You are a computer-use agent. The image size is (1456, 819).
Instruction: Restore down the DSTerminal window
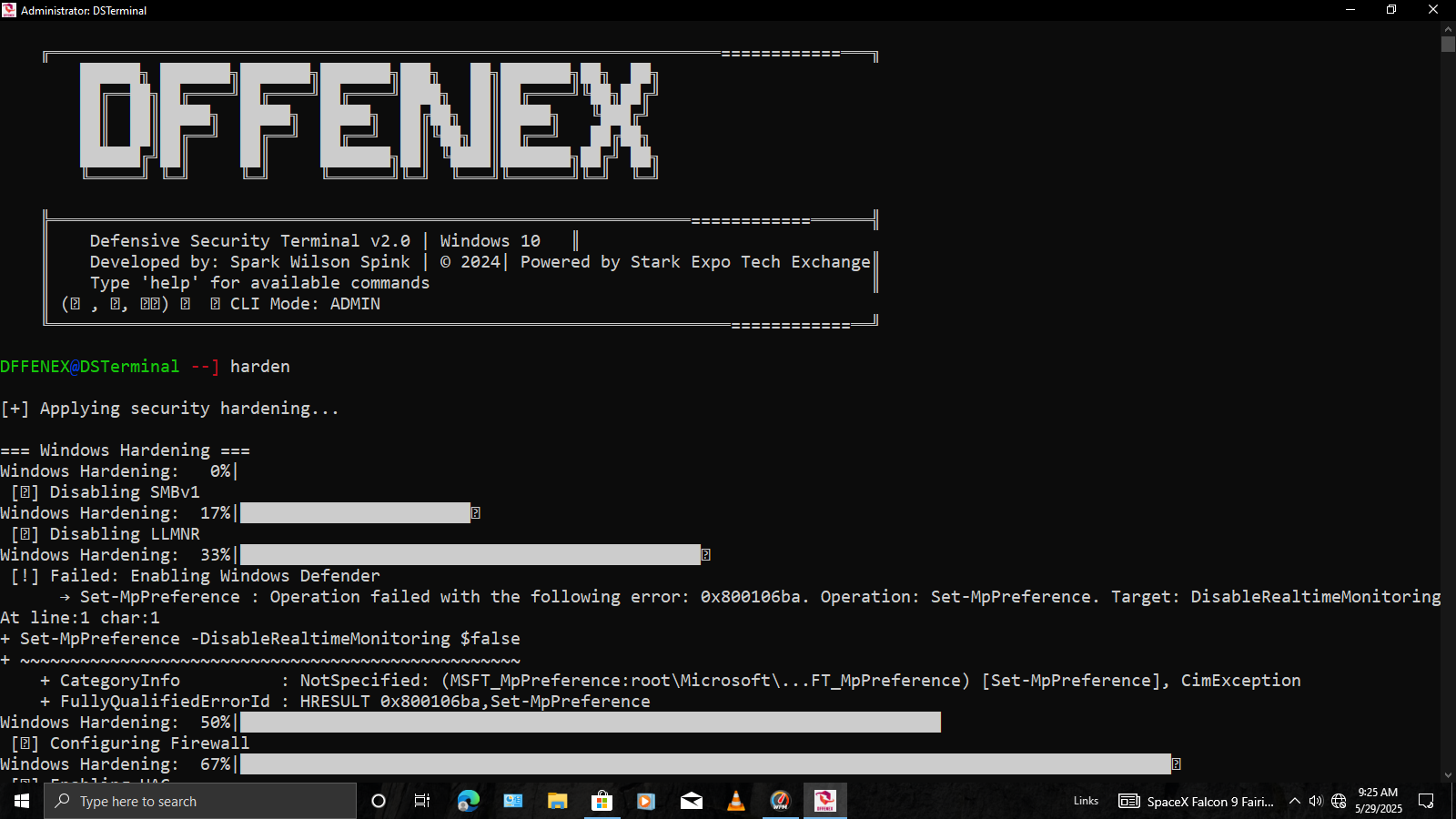(1391, 10)
